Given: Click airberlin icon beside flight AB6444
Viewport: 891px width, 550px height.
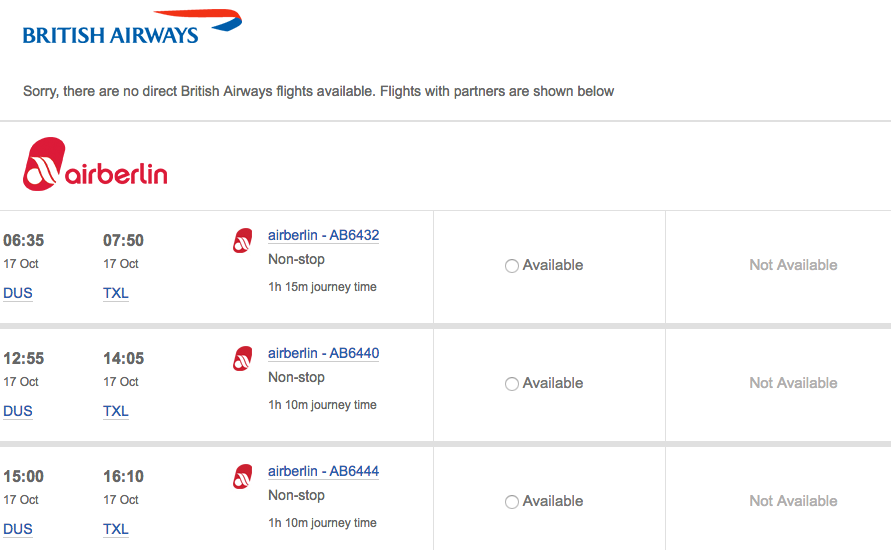Looking at the screenshot, I should [242, 476].
